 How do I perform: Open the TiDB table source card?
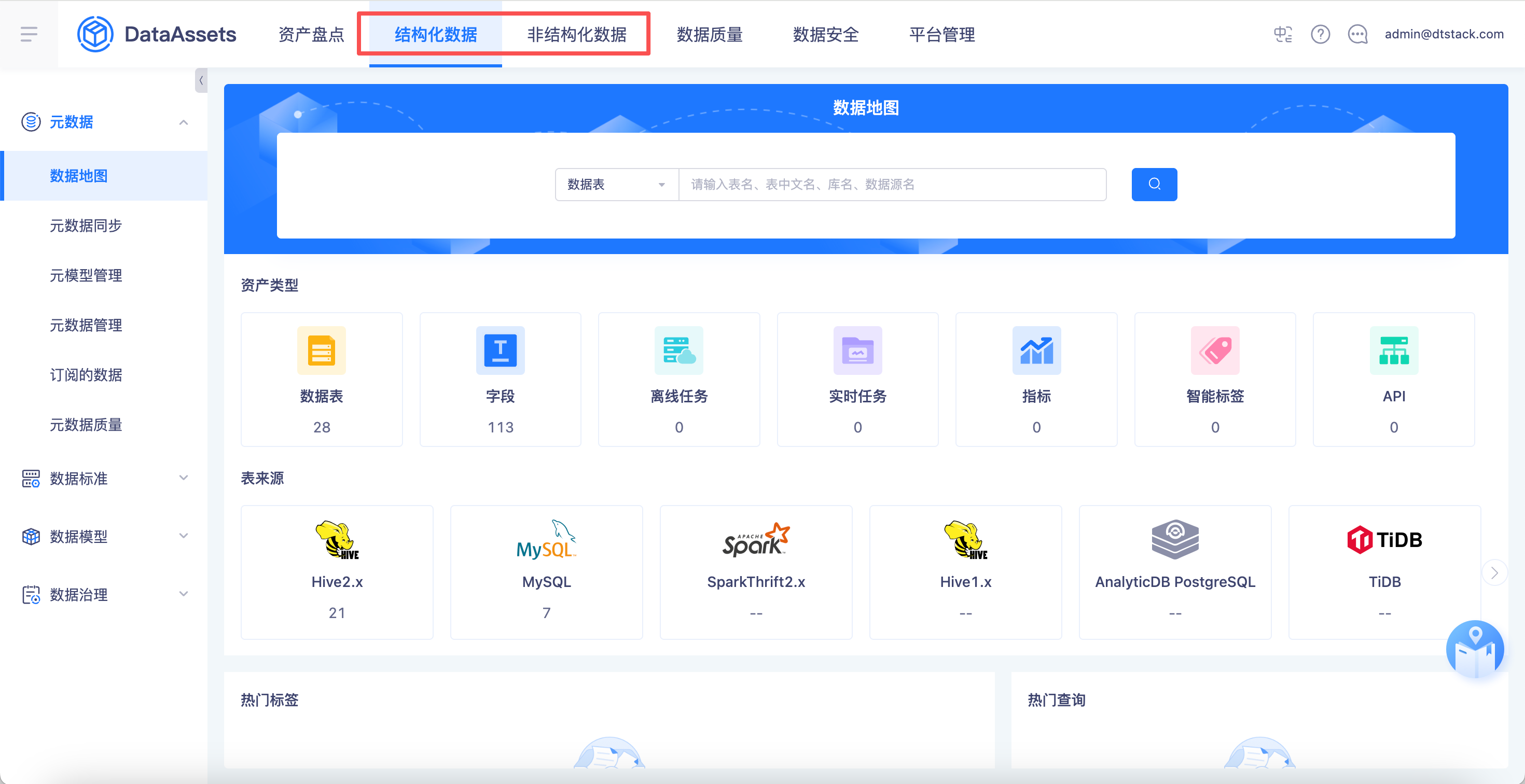pos(1383,571)
